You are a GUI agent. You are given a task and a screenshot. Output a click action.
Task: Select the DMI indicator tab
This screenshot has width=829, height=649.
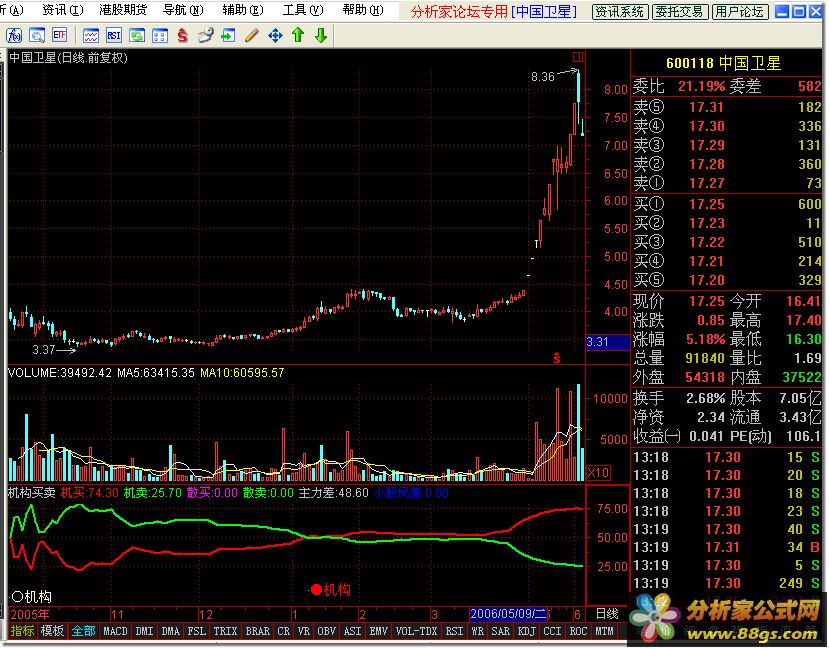click(x=144, y=631)
